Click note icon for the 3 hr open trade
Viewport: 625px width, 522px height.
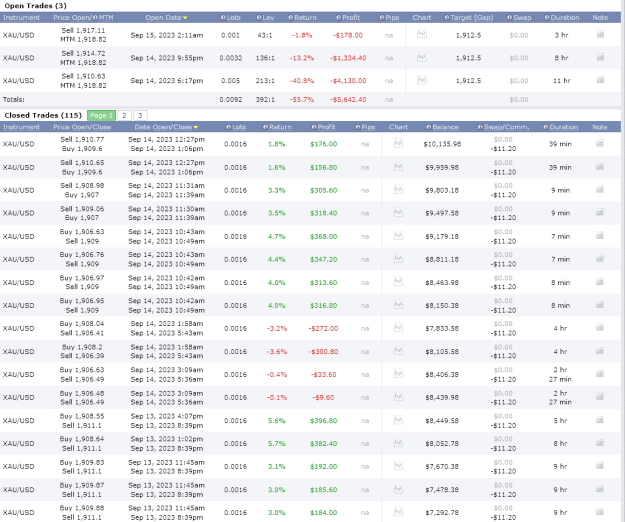(x=600, y=34)
